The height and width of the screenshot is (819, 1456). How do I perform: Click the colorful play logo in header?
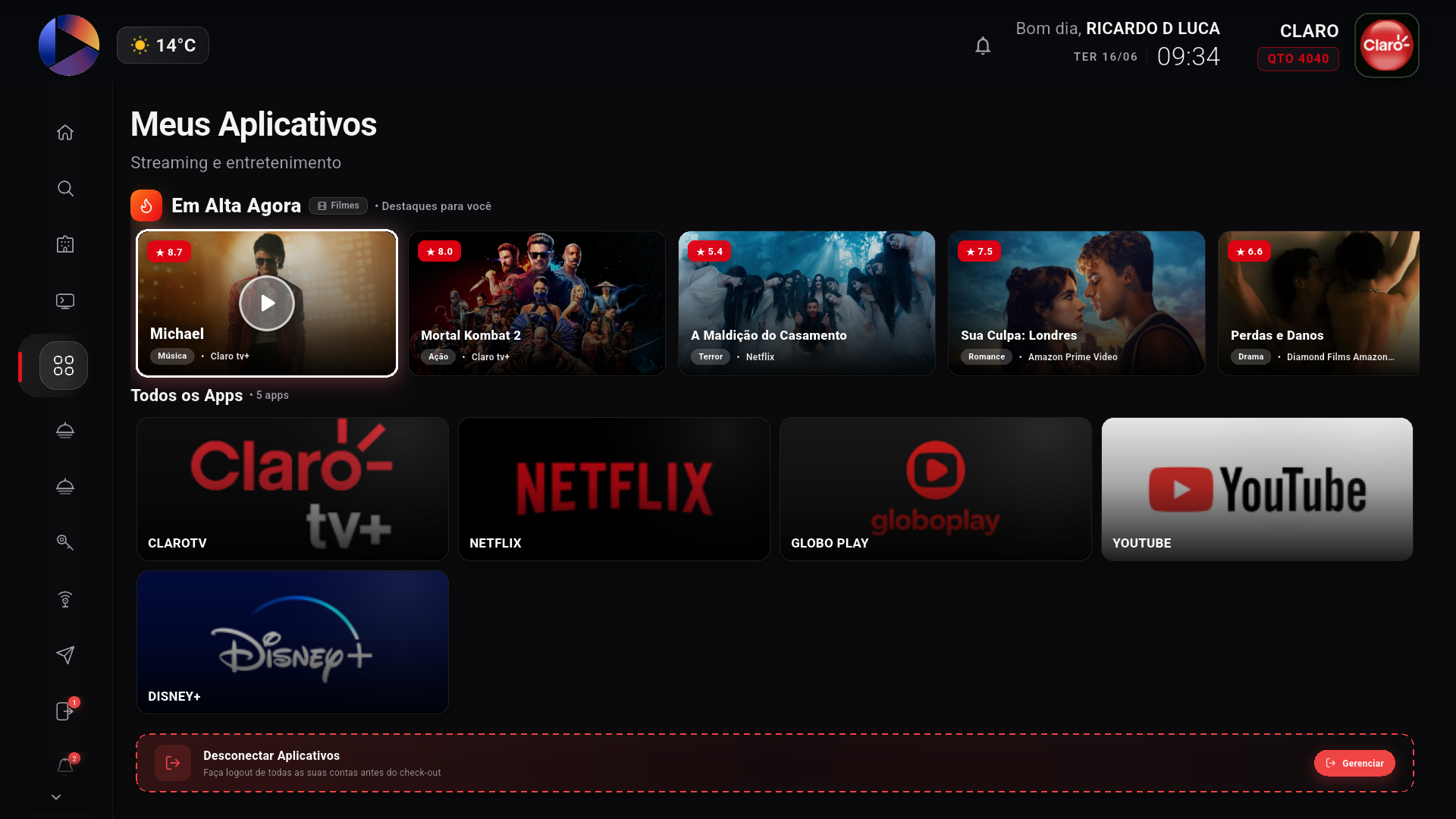click(x=69, y=45)
